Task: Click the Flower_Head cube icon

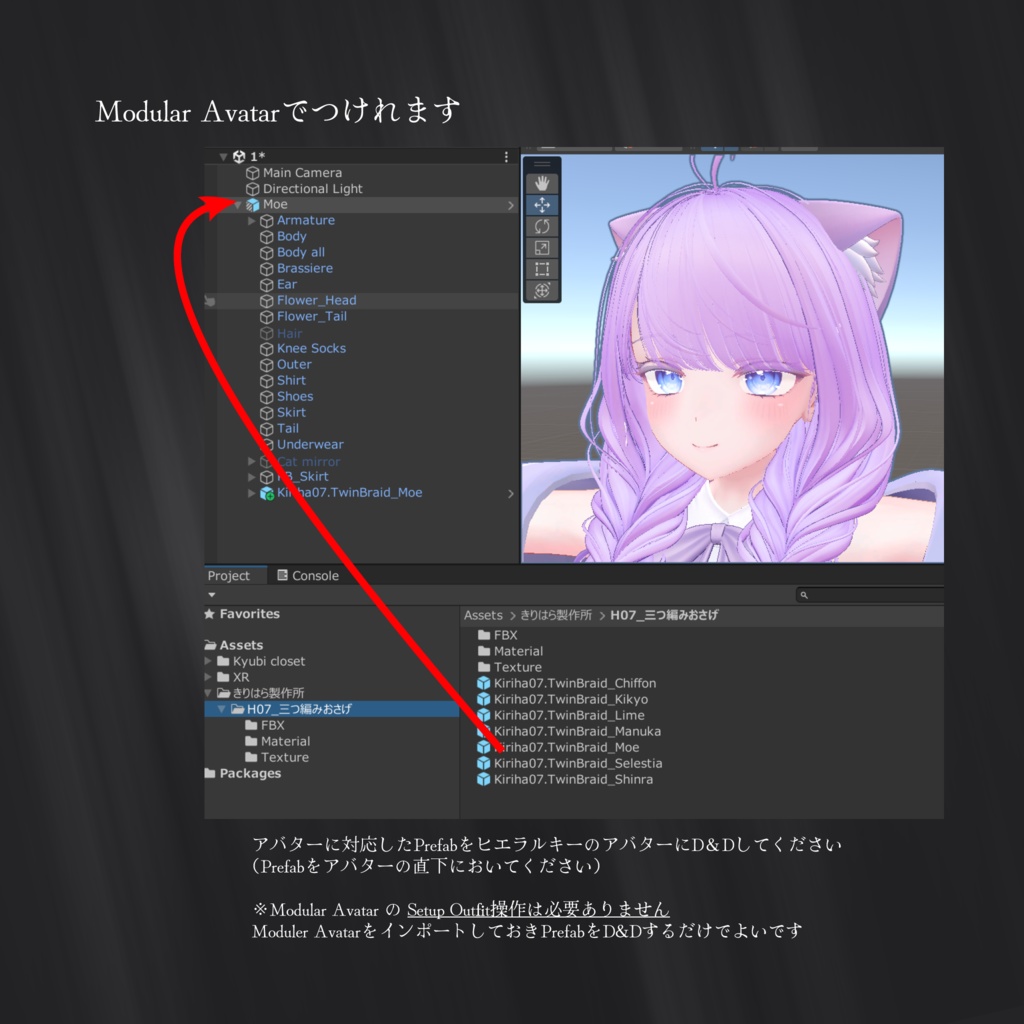Action: [266, 301]
